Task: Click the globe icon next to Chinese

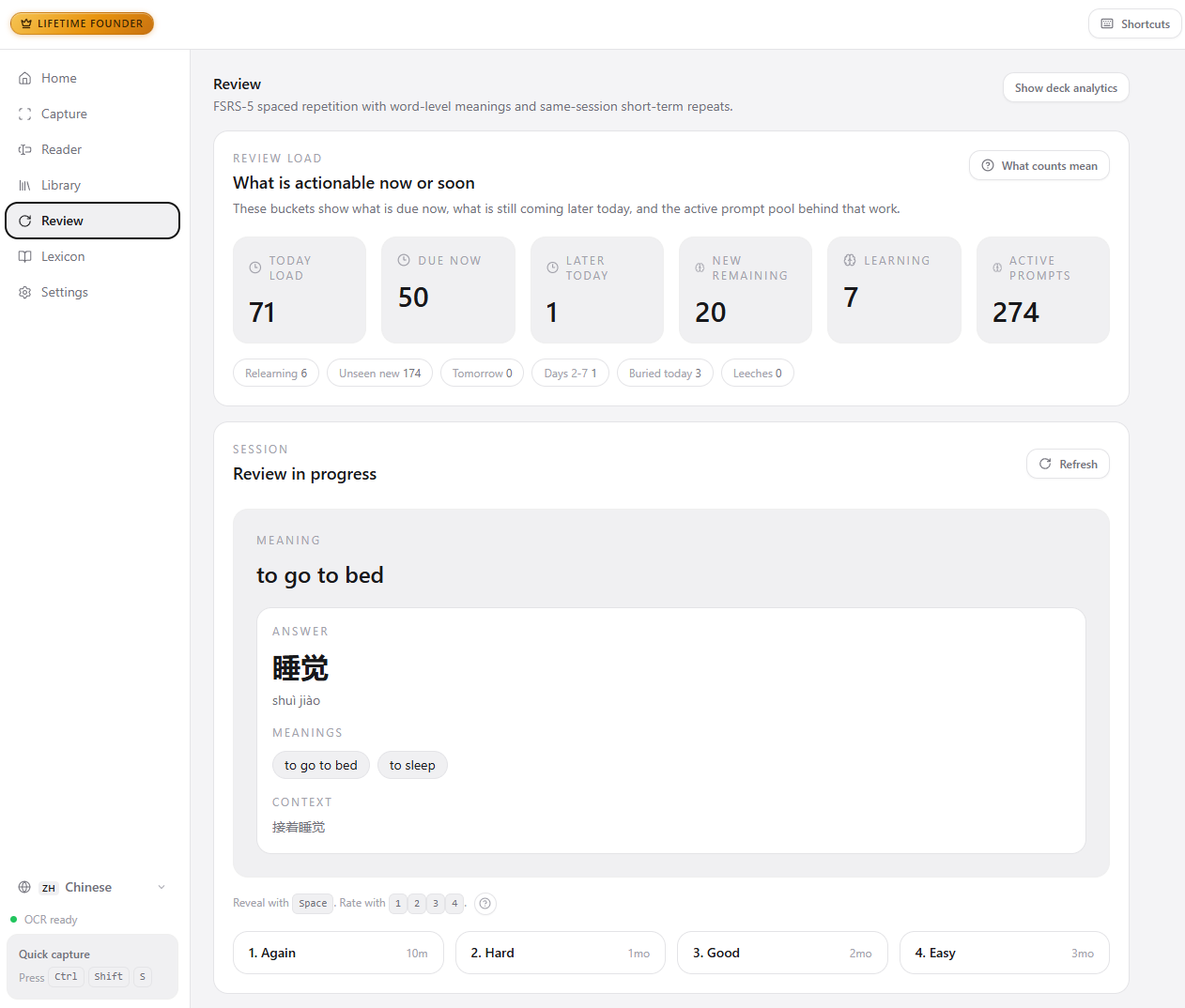Action: tap(24, 887)
